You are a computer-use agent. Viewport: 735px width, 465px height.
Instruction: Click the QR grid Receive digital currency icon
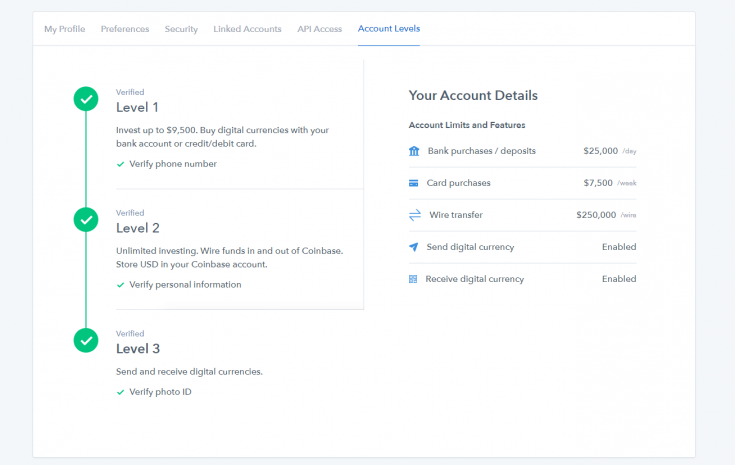[413, 279]
